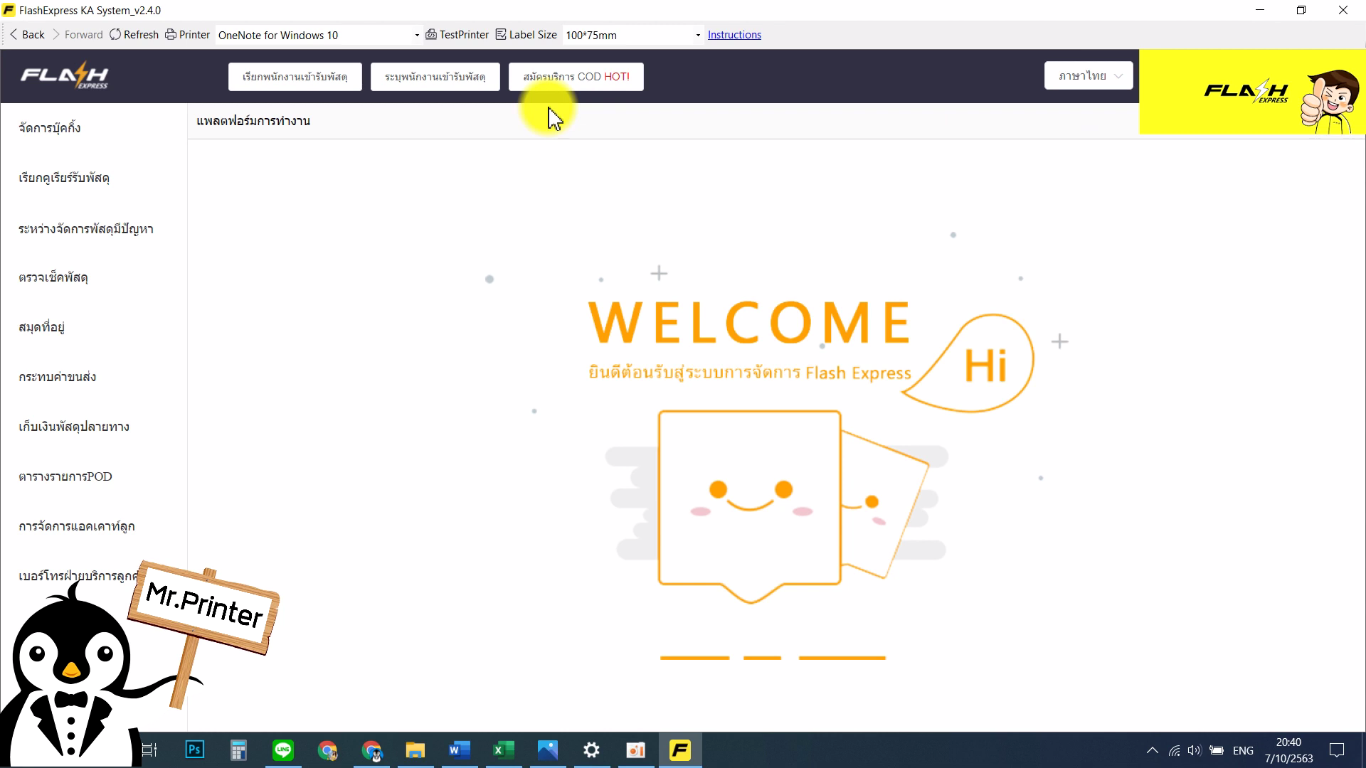Click สมัครบริการ COD HOT! button

[x=576, y=77]
